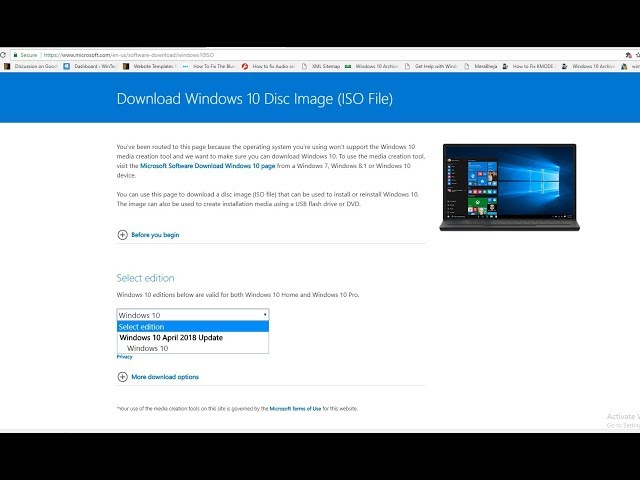This screenshot has width=640, height=480.
Task: Open the Privacy link
Action: tap(124, 357)
